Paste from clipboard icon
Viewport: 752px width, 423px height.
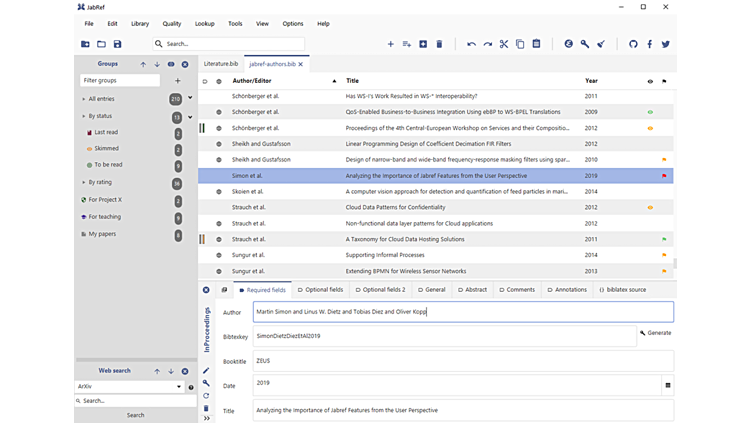click(536, 44)
